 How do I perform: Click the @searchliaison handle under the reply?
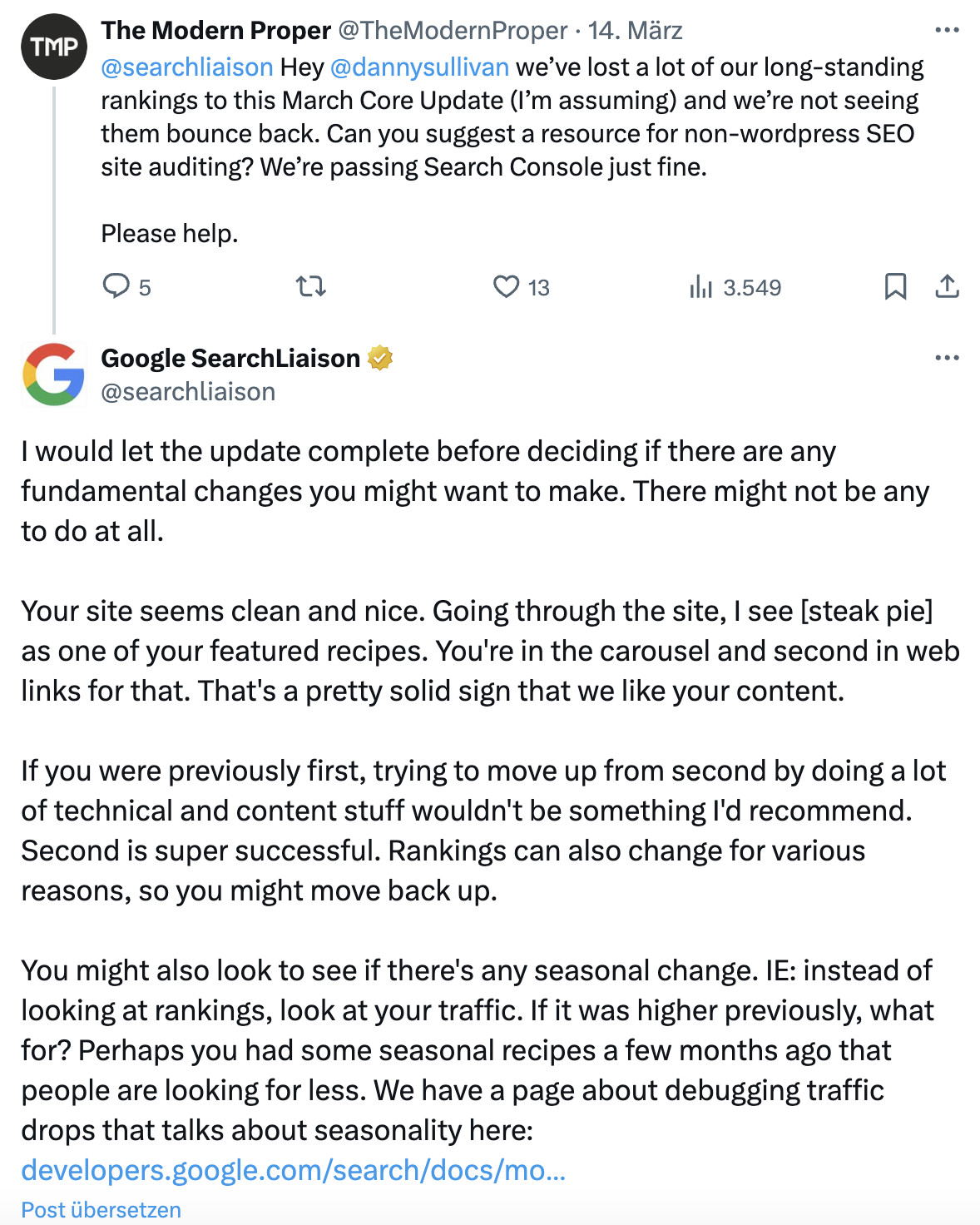[x=188, y=391]
